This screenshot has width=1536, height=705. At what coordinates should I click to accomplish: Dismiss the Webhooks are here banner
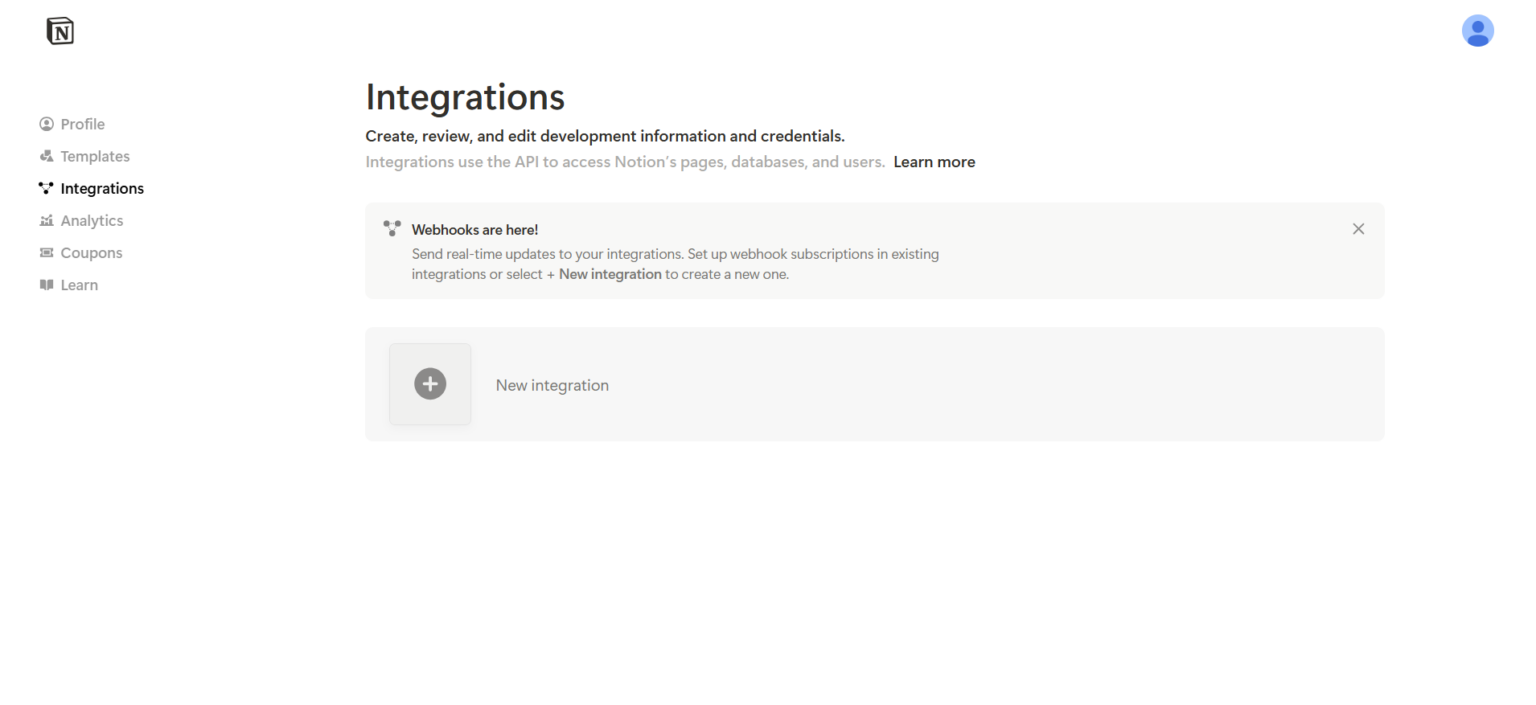(x=1358, y=229)
